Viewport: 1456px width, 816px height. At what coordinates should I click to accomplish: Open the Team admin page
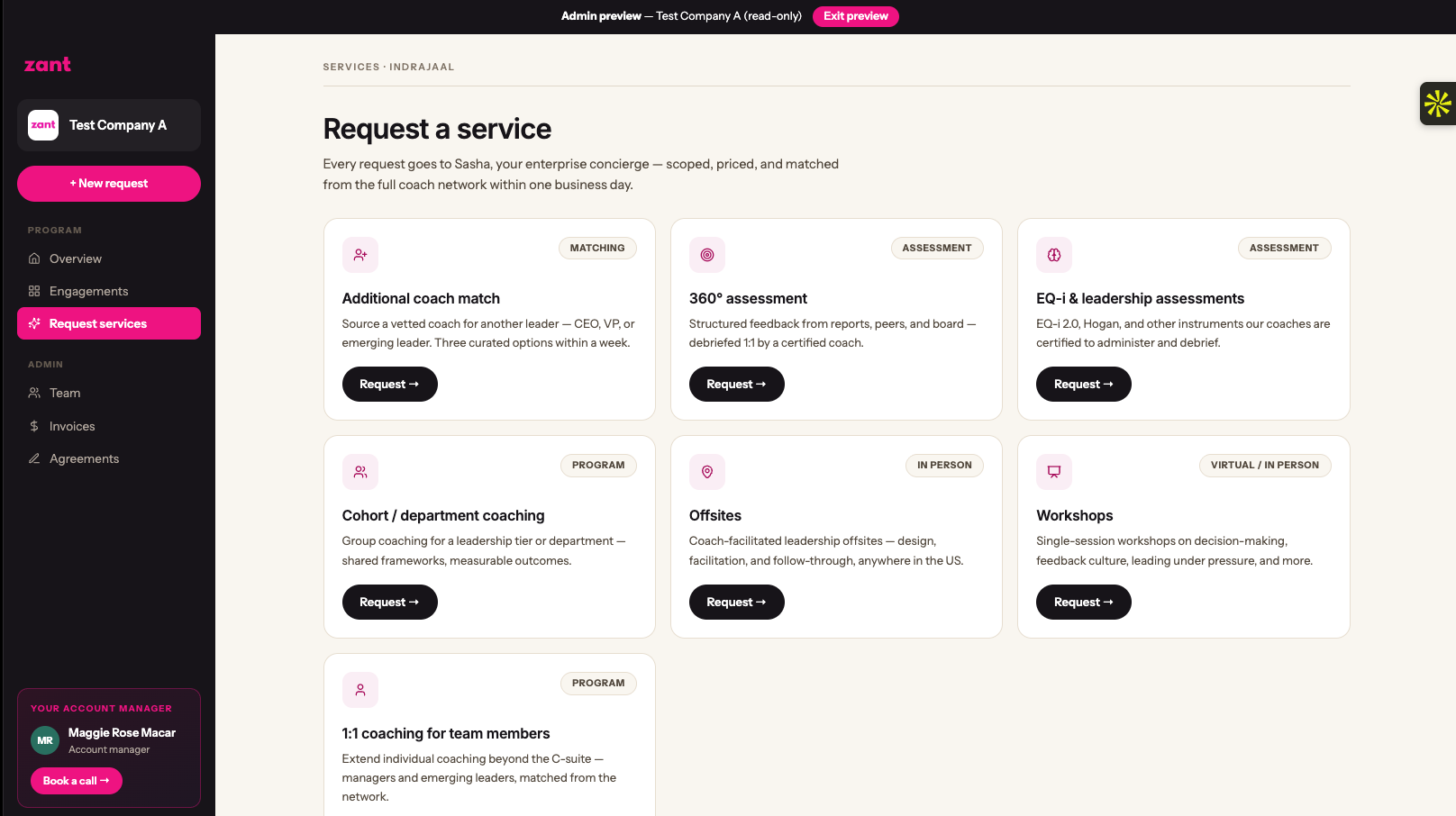(x=109, y=393)
